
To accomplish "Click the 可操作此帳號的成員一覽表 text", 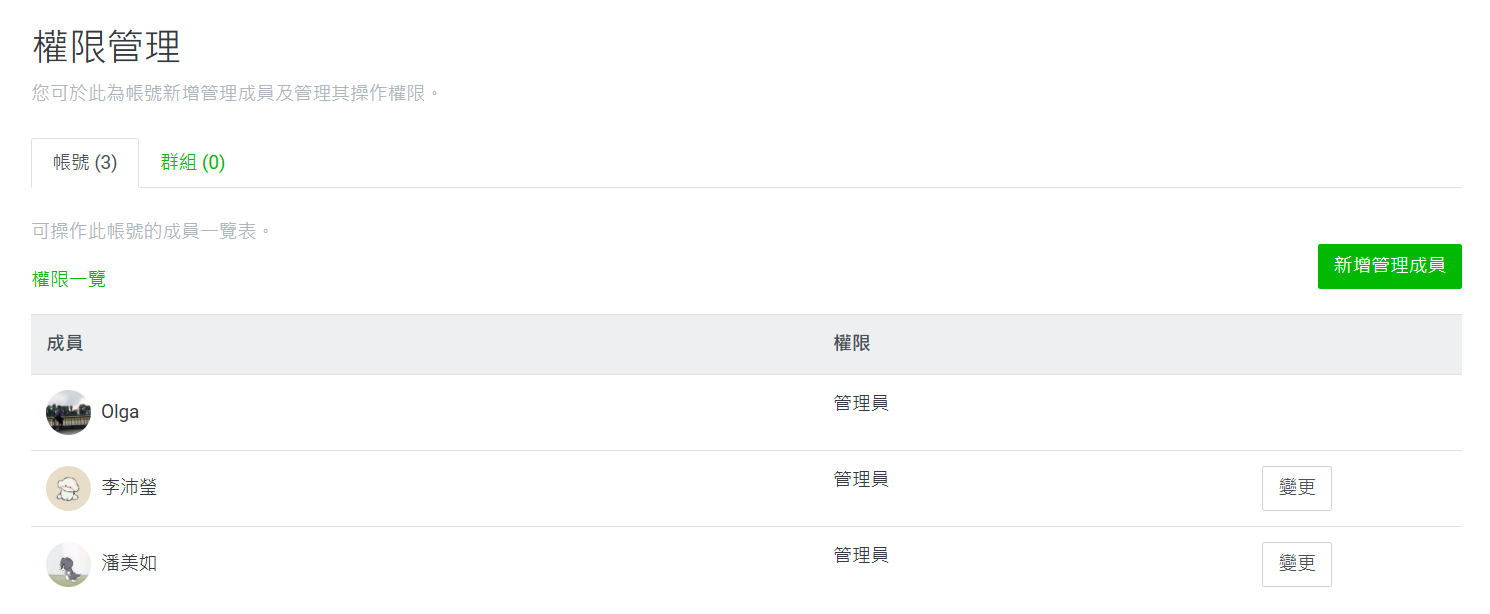I will pyautogui.click(x=152, y=232).
